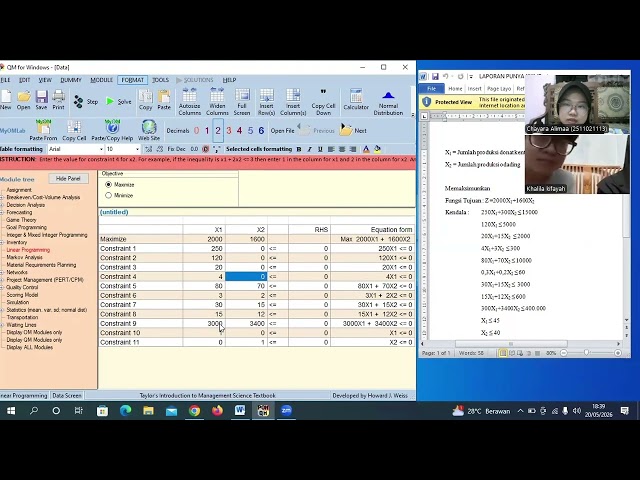Select the Minimize radio button
This screenshot has width=640, height=480.
click(109, 196)
